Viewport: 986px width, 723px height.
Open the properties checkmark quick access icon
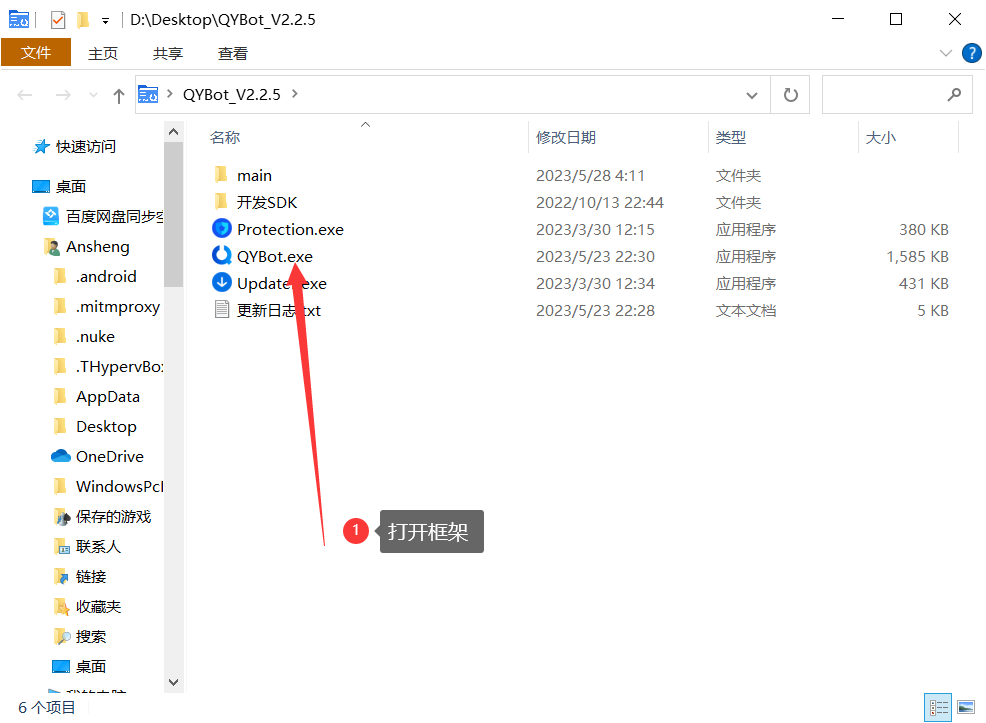click(57, 19)
